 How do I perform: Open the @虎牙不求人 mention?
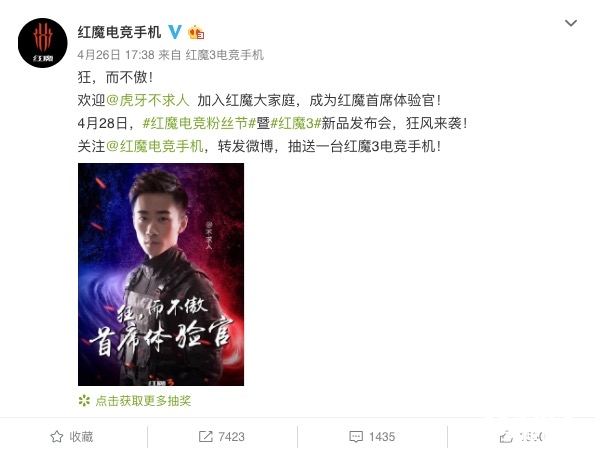[x=147, y=100]
